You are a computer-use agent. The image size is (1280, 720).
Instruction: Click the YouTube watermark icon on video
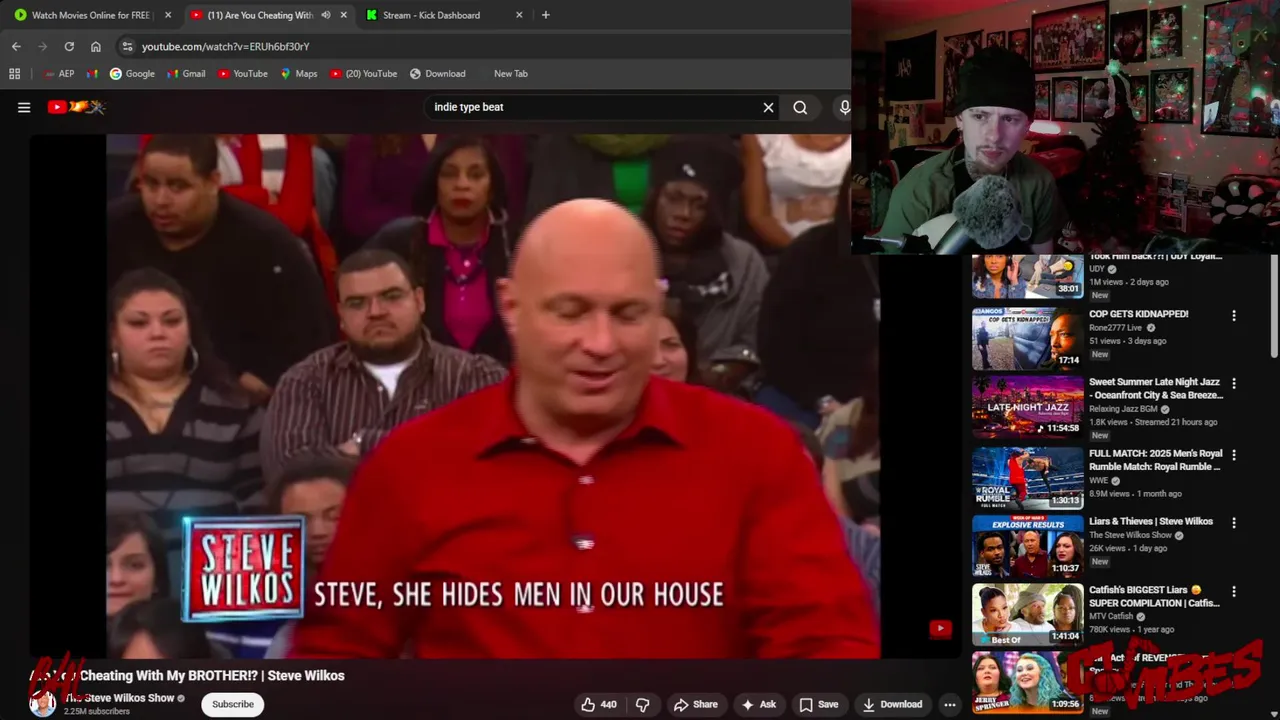tap(940, 628)
